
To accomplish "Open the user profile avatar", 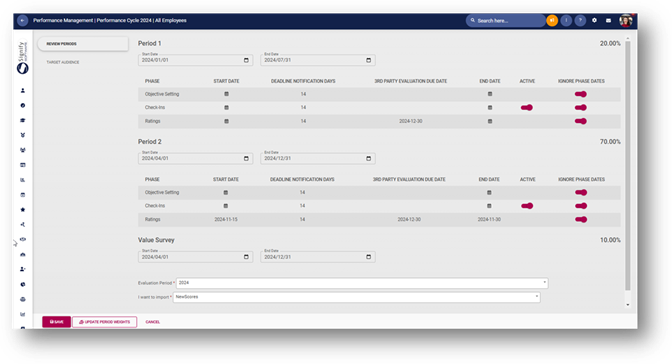I will coord(626,20).
